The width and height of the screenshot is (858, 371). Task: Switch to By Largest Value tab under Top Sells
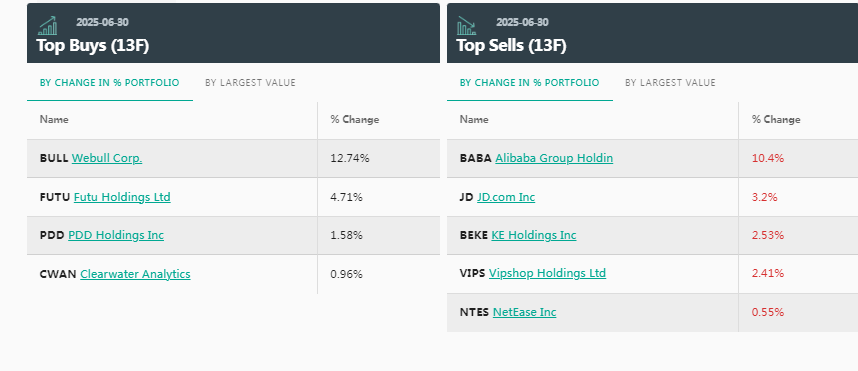coord(670,83)
